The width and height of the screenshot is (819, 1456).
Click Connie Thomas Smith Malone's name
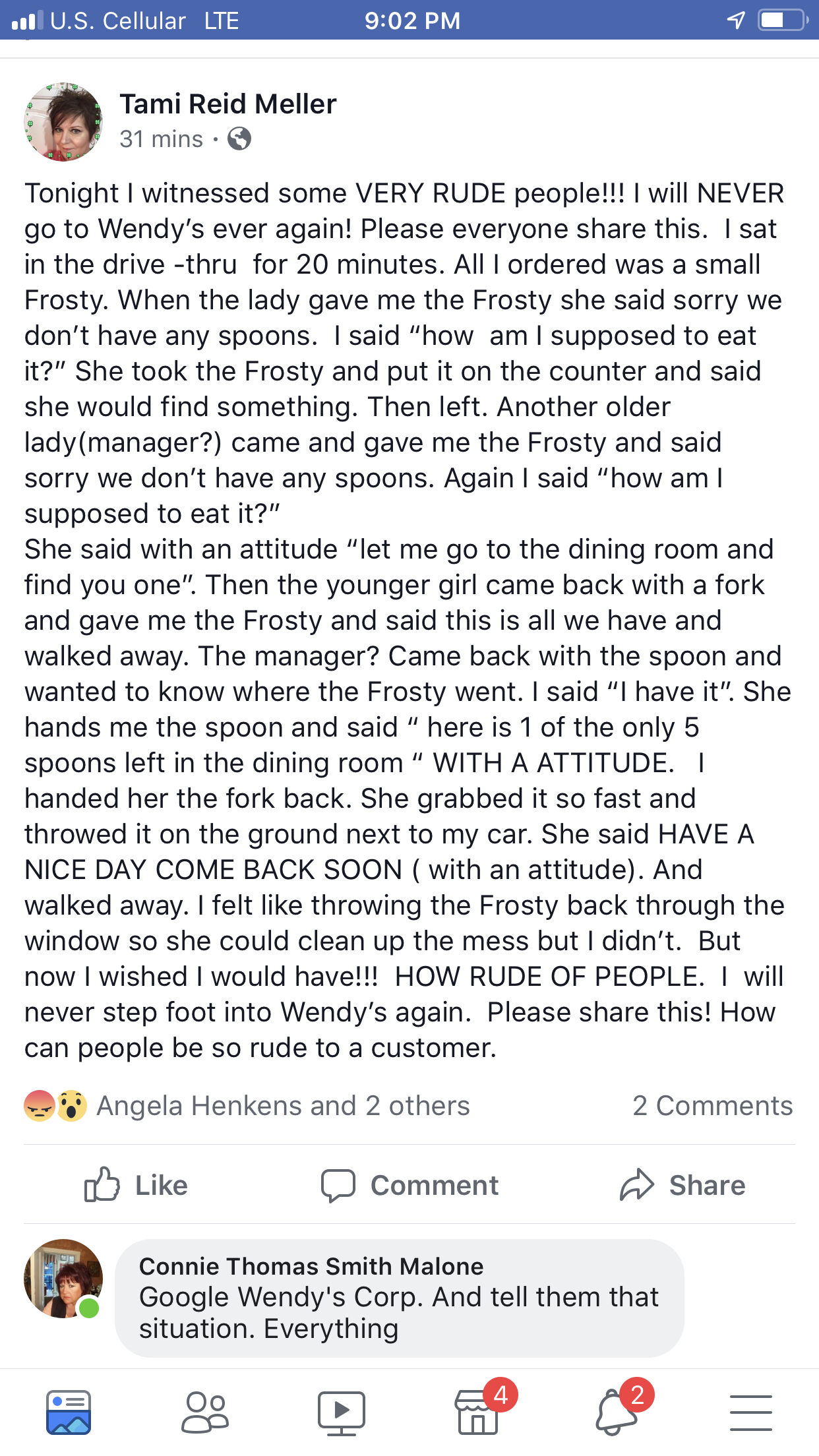(311, 1266)
